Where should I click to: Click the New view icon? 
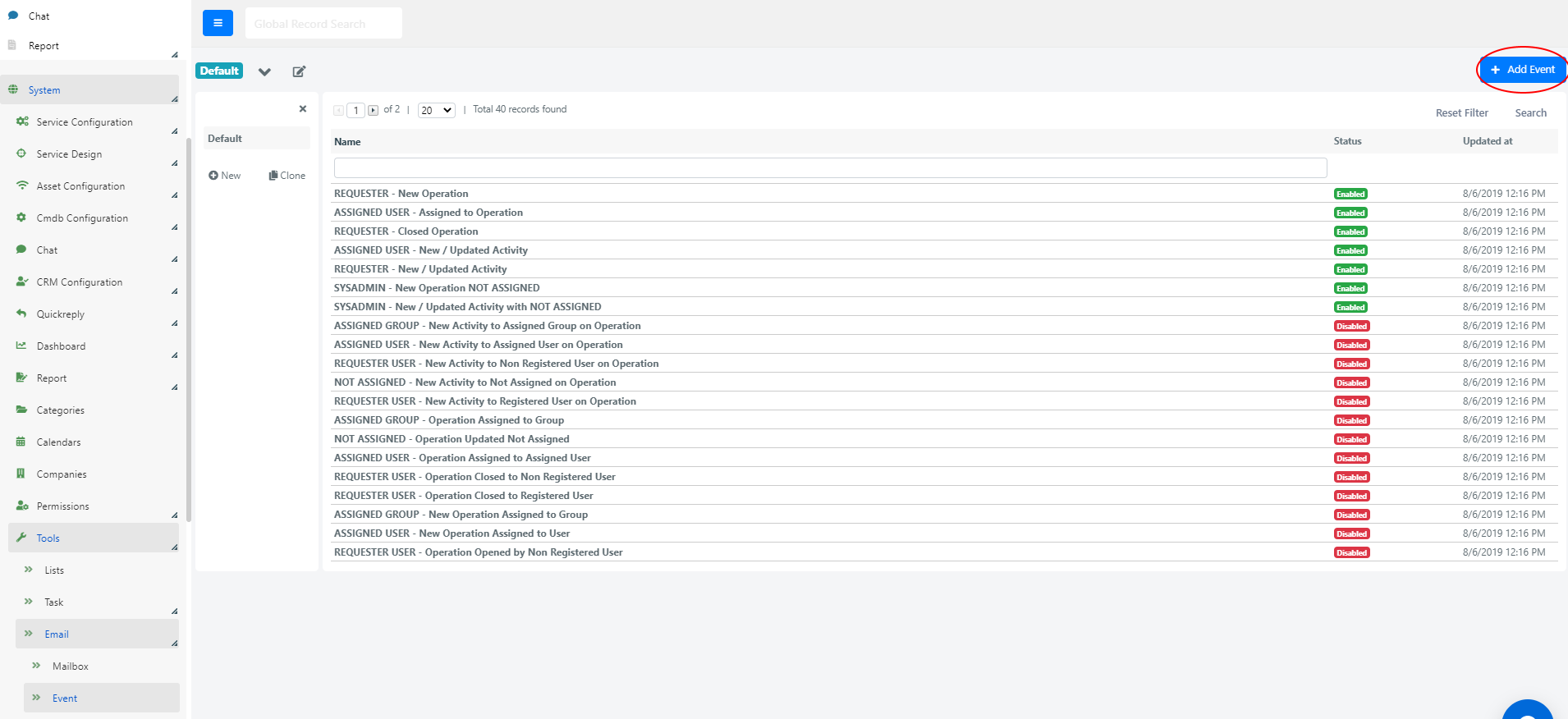coord(213,176)
